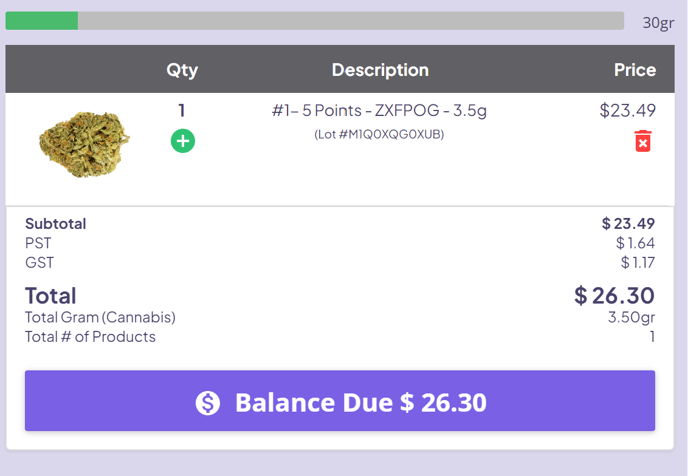The height and width of the screenshot is (476, 688).
Task: Click the Description column header
Action: pyautogui.click(x=380, y=70)
